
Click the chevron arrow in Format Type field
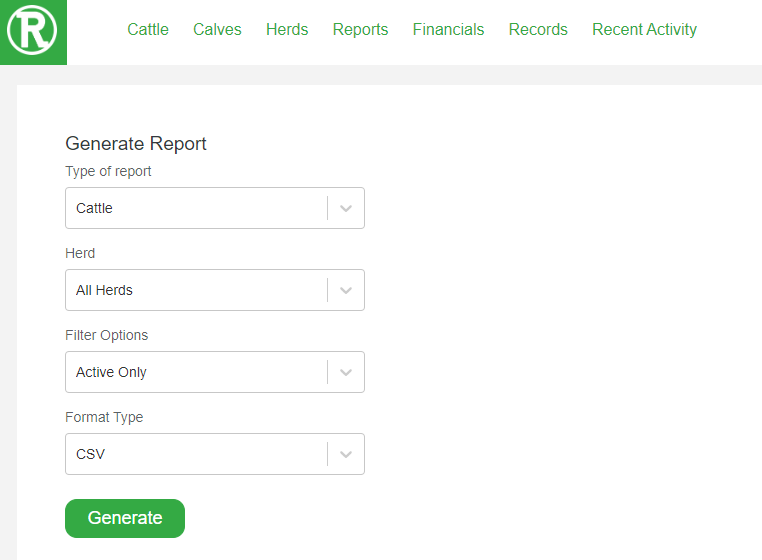point(346,455)
